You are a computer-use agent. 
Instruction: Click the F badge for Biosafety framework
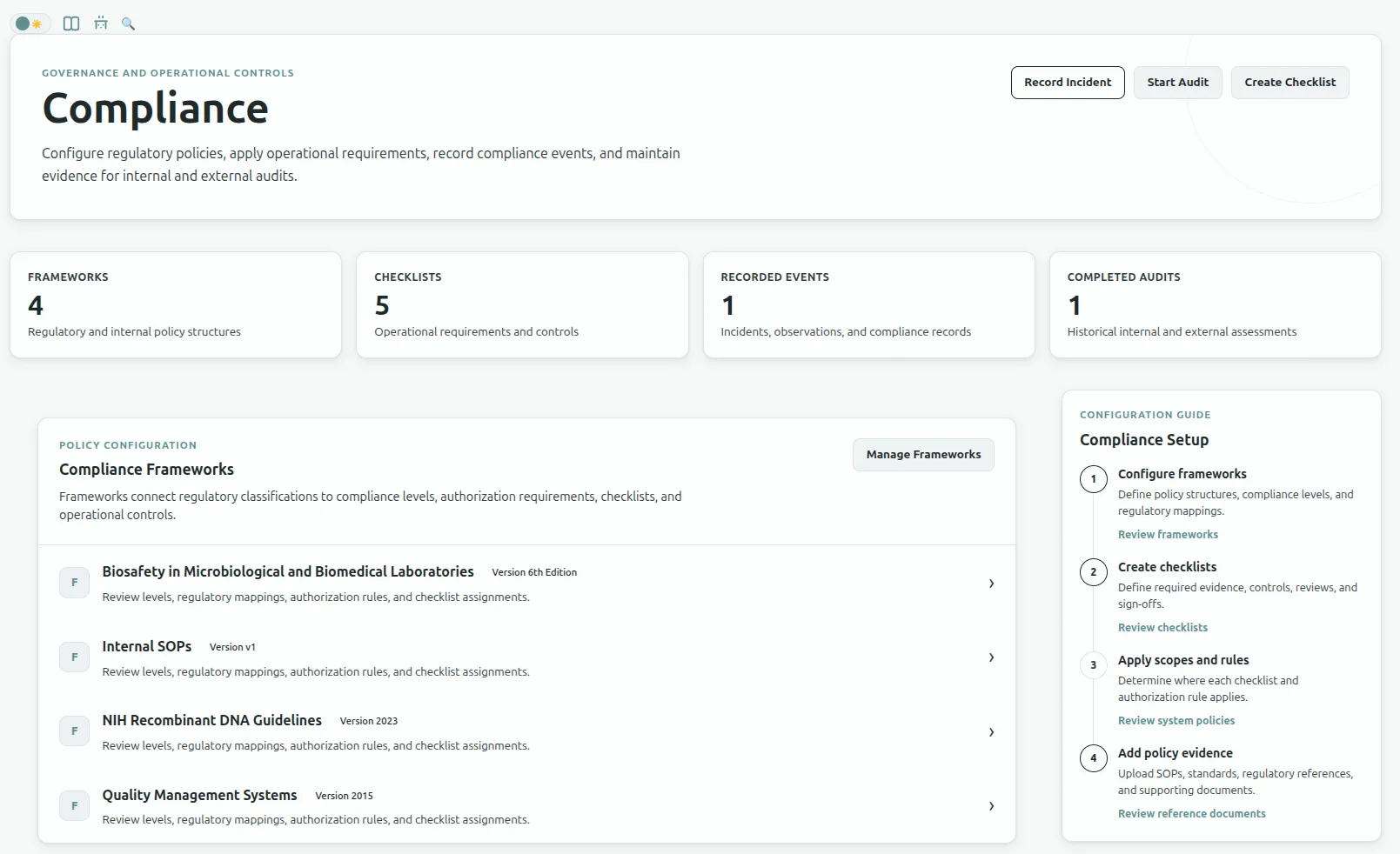(74, 583)
